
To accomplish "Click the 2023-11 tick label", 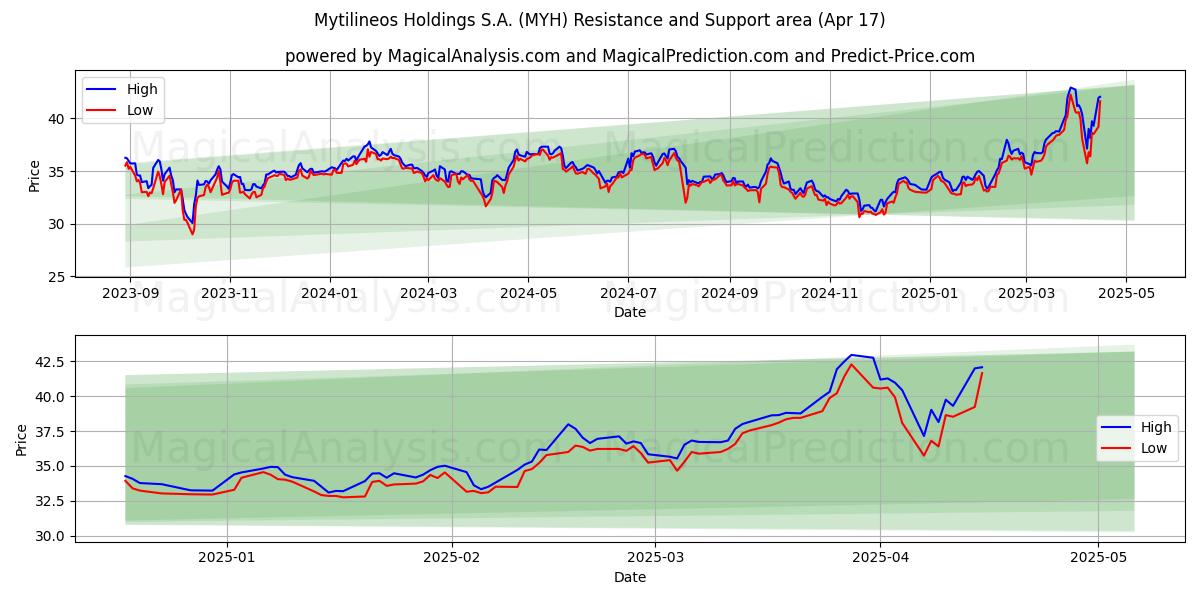I will (x=230, y=293).
